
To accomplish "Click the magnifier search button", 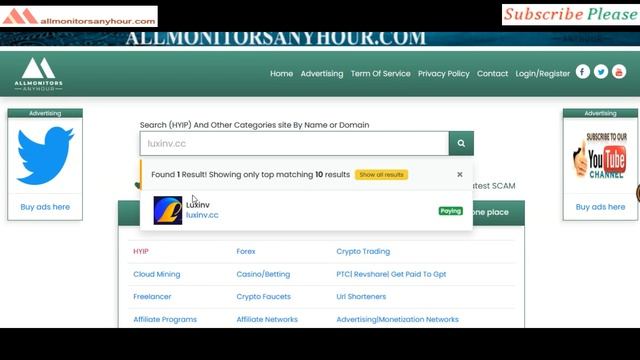I will [461, 143].
